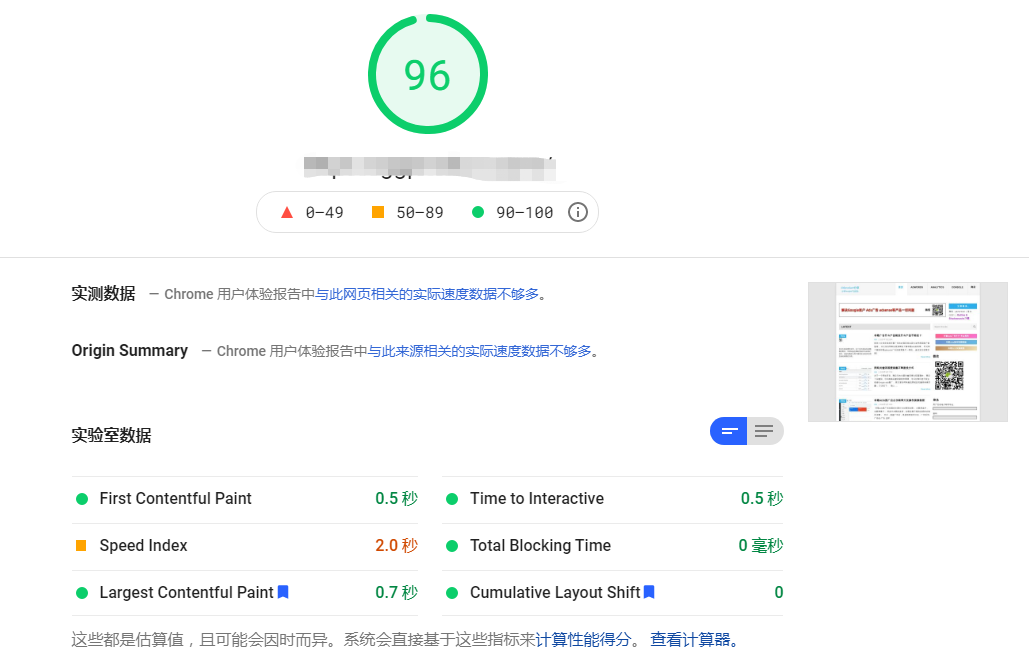Click the orange square 50–89 legend marker
This screenshot has width=1029, height=661.
pyautogui.click(x=378, y=211)
